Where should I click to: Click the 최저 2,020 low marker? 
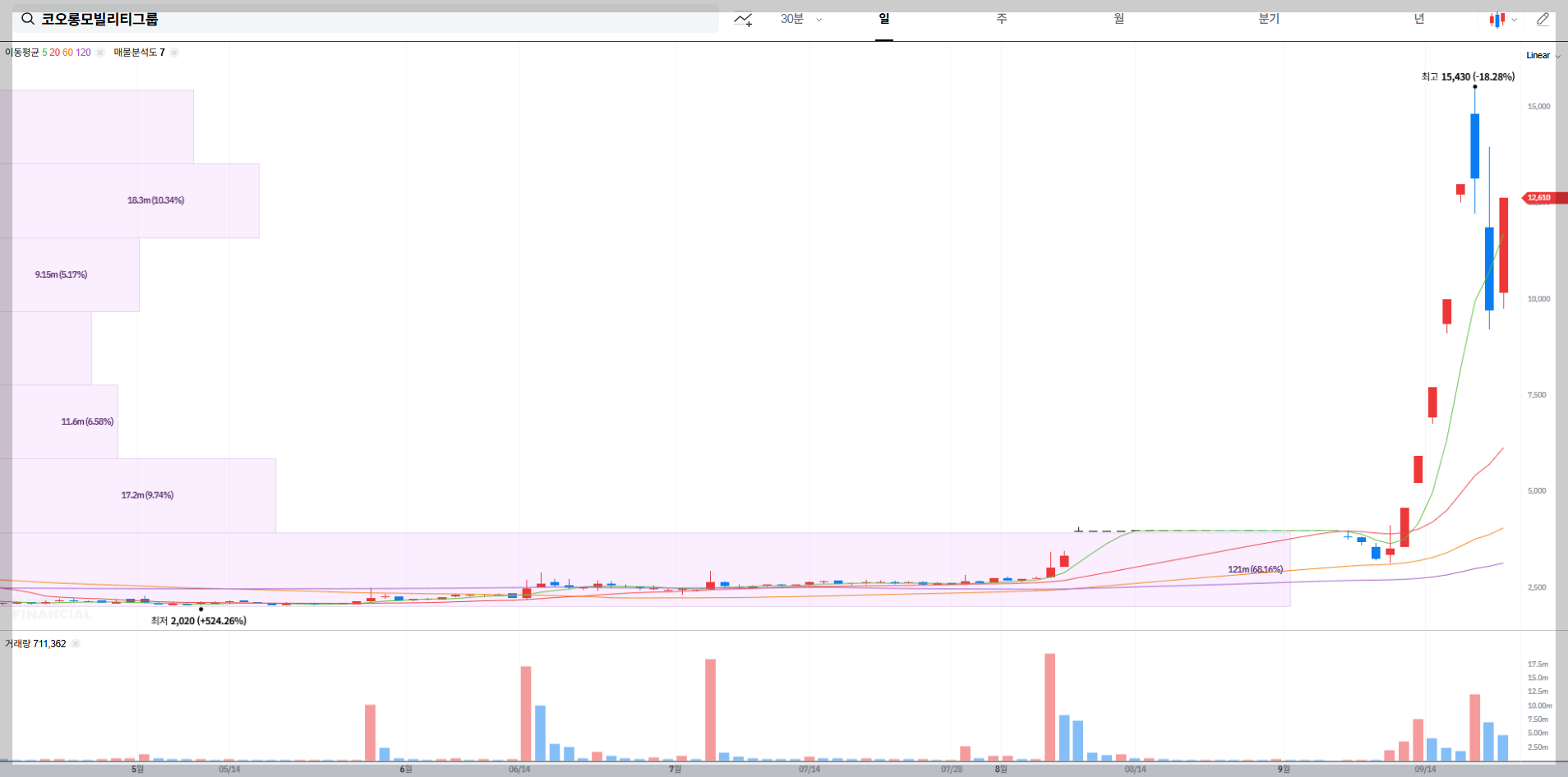tap(198, 621)
